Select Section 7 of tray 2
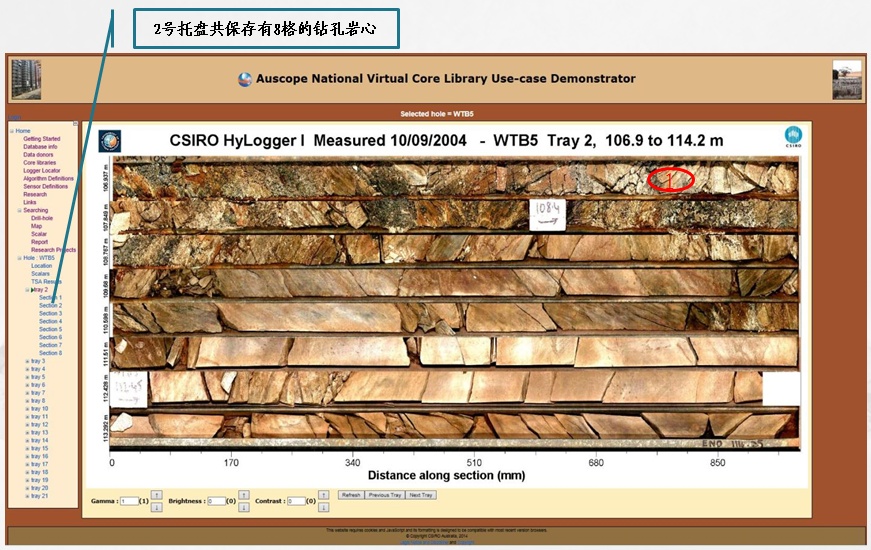The height and width of the screenshot is (550, 871). tap(51, 346)
